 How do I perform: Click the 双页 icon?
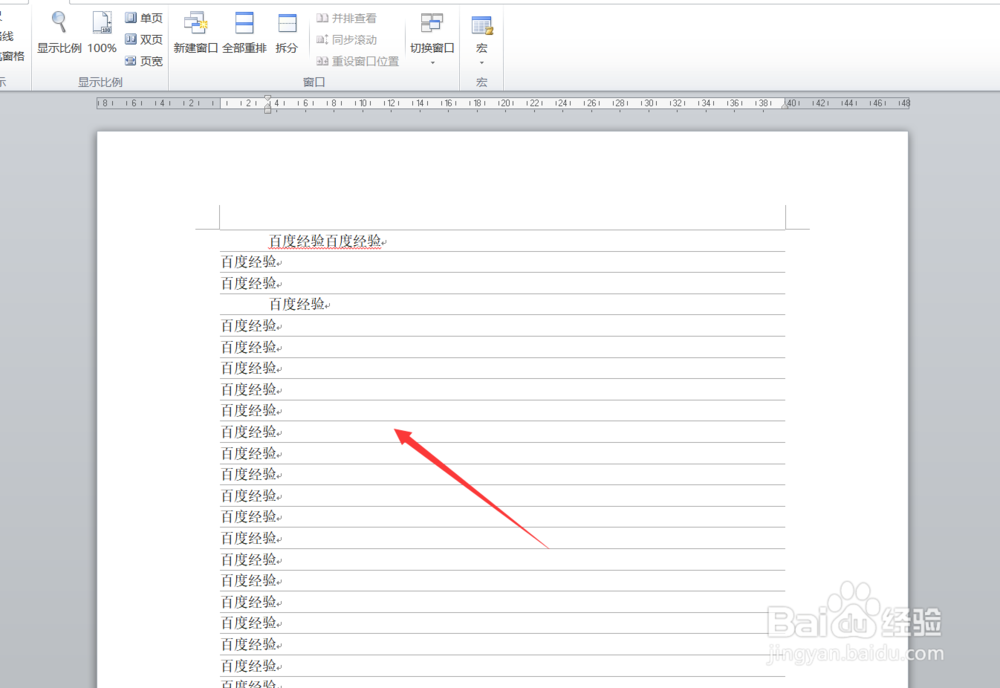pyautogui.click(x=131, y=40)
